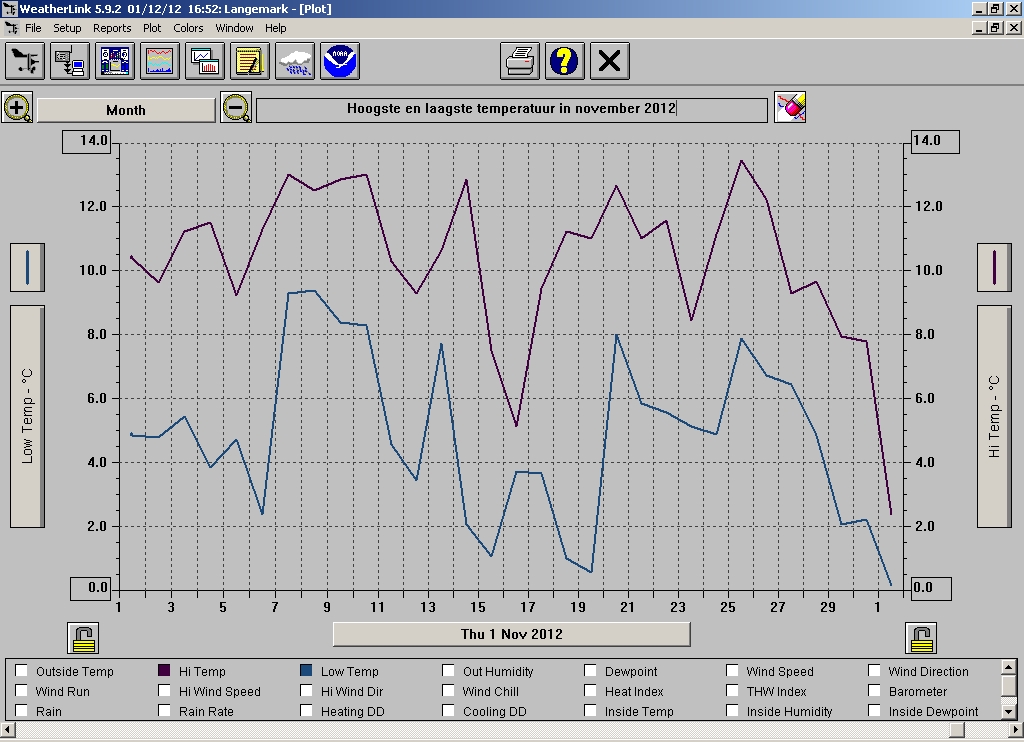Click the black X close plot icon

pyautogui.click(x=610, y=61)
